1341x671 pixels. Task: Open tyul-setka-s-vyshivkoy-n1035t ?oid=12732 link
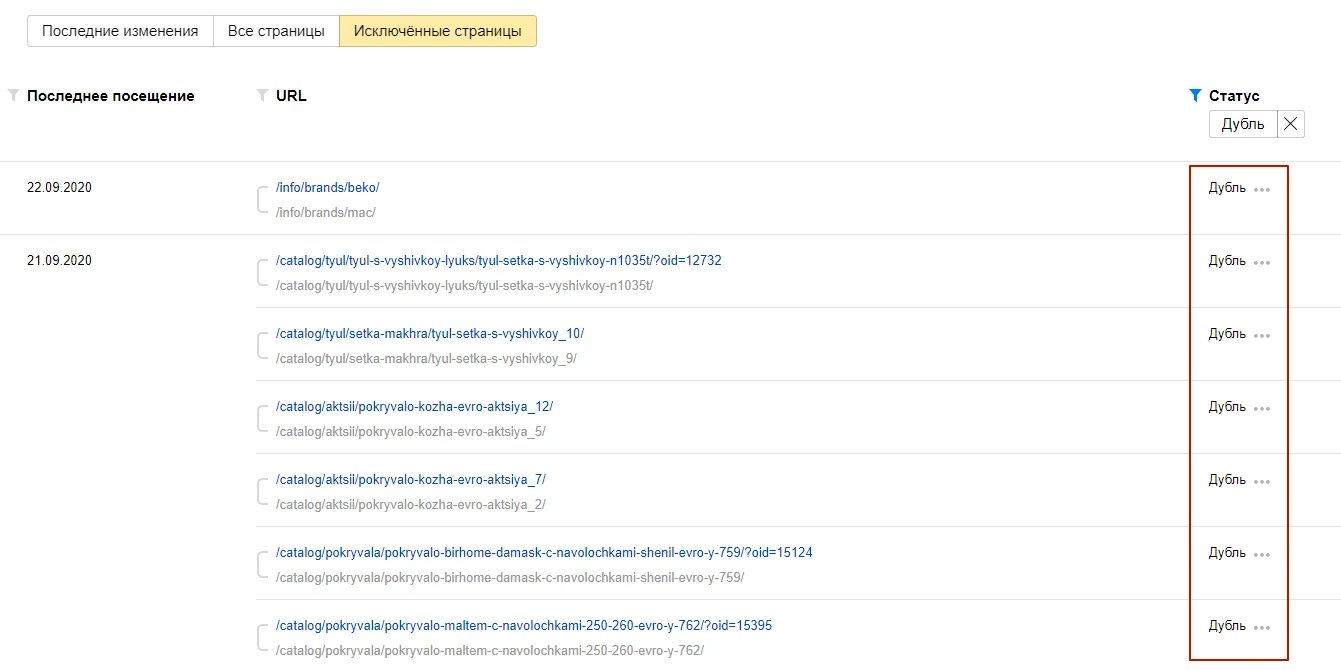coord(498,261)
